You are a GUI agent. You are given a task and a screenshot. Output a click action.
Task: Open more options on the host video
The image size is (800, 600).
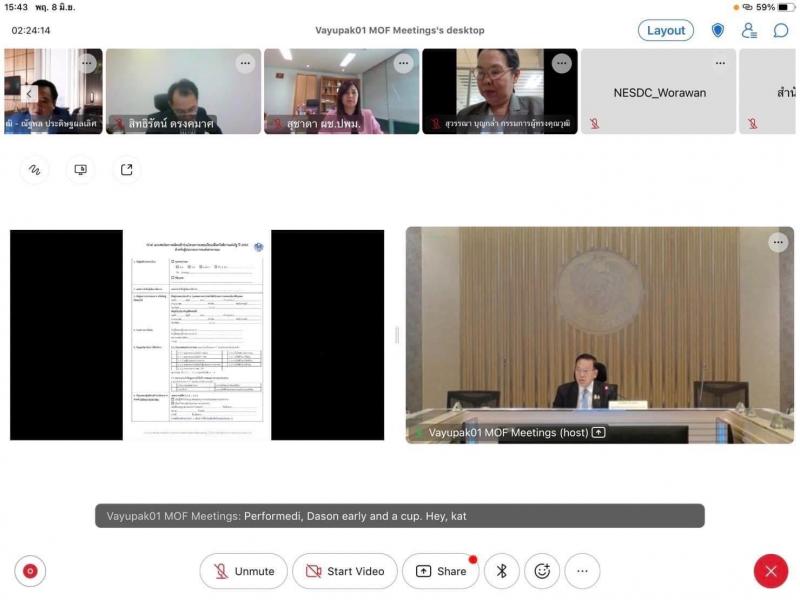coord(778,242)
